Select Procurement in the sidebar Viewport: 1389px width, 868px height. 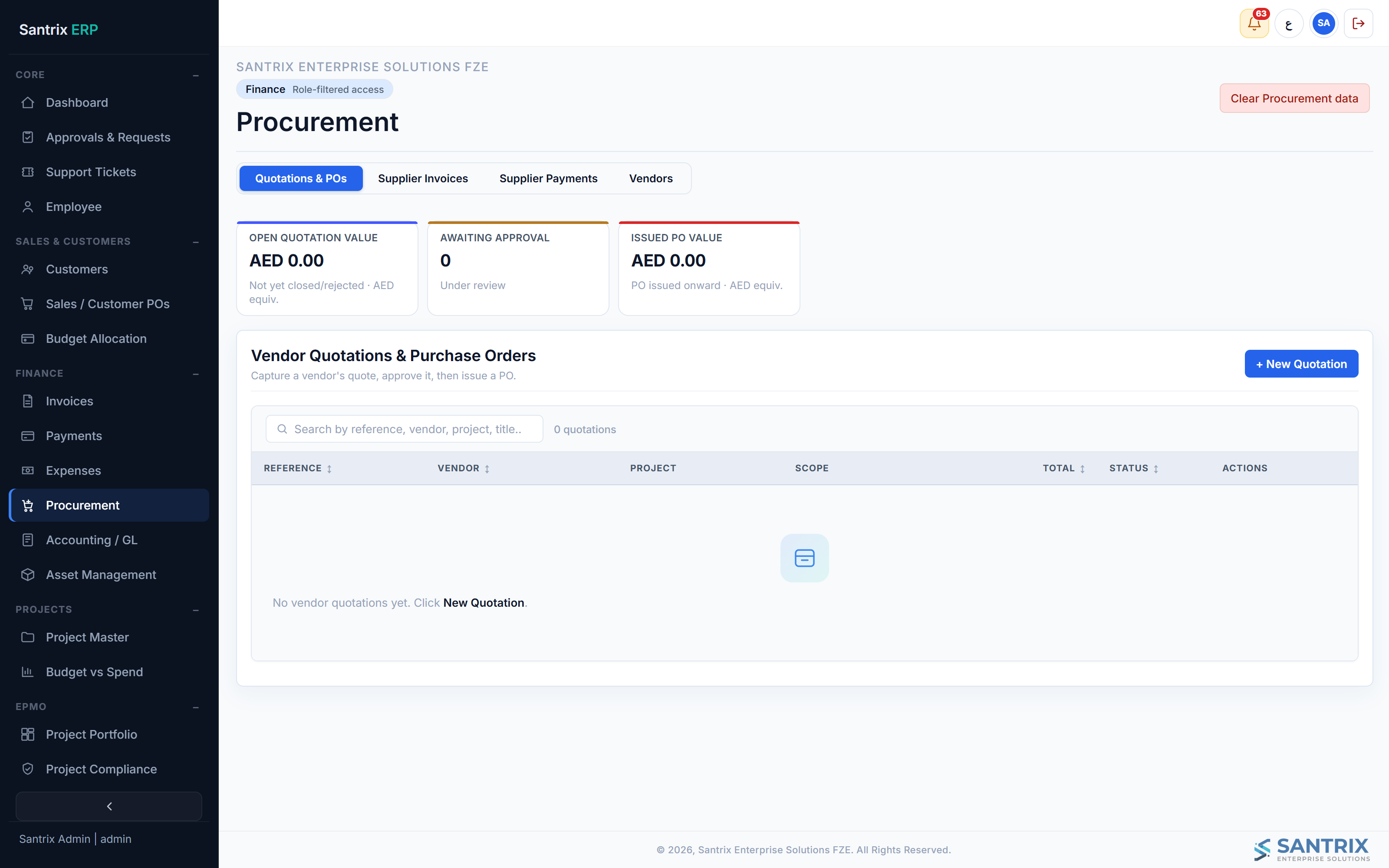tap(109, 505)
